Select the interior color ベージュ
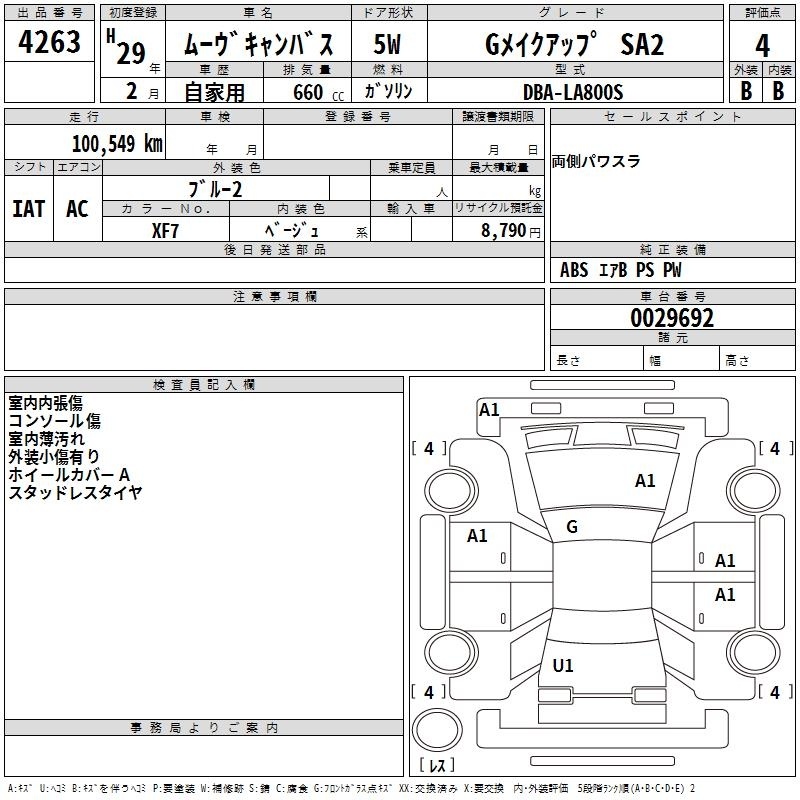The image size is (800, 800). point(292,231)
